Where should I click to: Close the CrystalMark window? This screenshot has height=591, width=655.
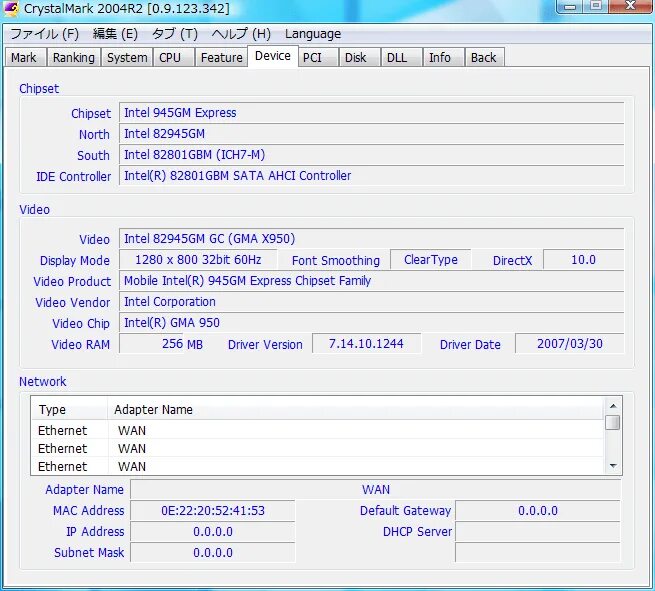point(631,6)
